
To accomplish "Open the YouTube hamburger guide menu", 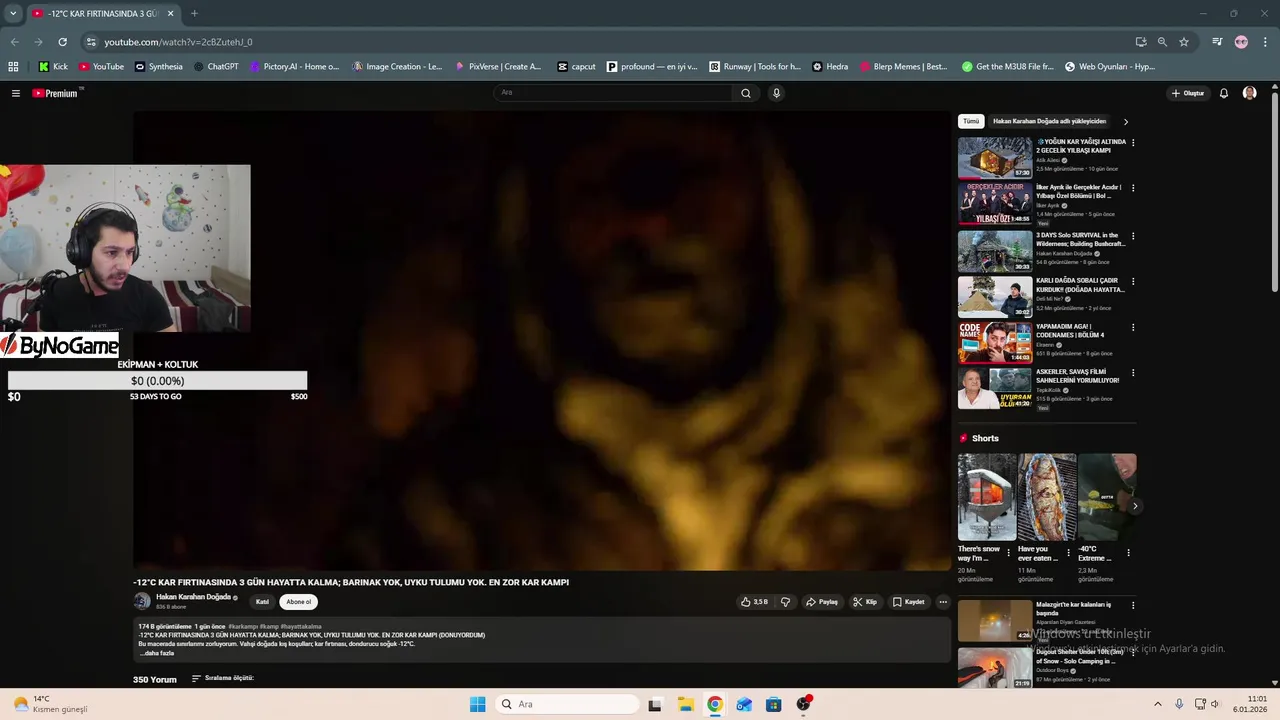I will click(x=16, y=93).
